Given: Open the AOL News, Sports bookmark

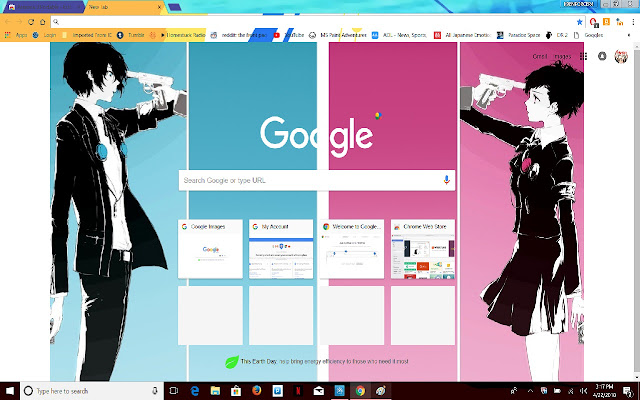Looking at the screenshot, I should 400,36.
